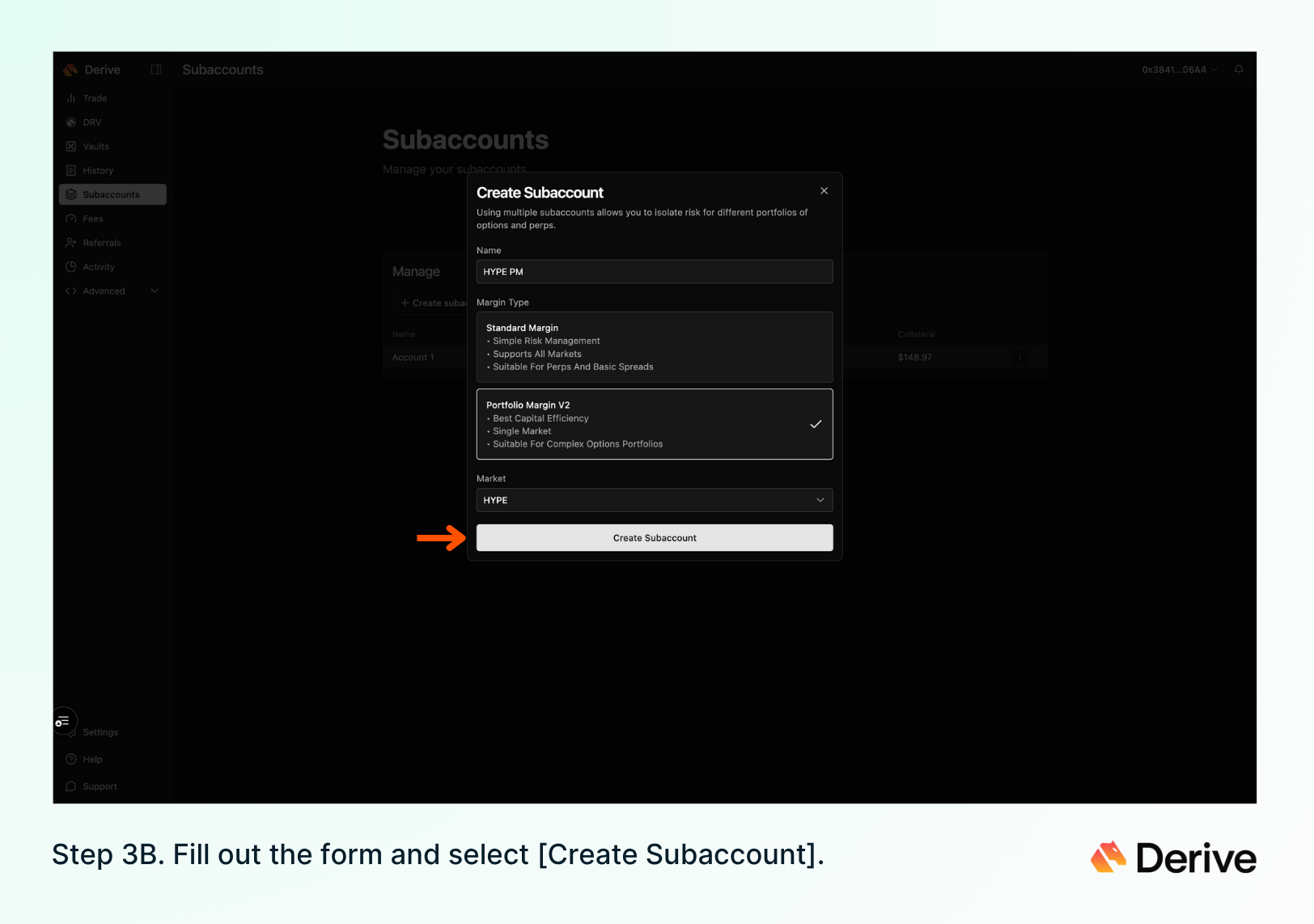Screen dimensions: 1314x924
Task: Click the History icon in sidebar
Action: (x=71, y=171)
